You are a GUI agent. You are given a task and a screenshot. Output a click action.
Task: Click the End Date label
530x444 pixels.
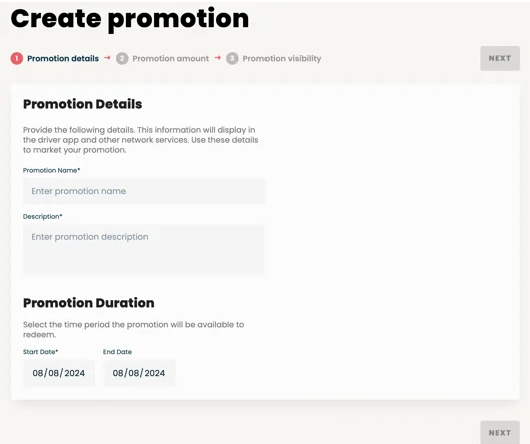(x=117, y=352)
